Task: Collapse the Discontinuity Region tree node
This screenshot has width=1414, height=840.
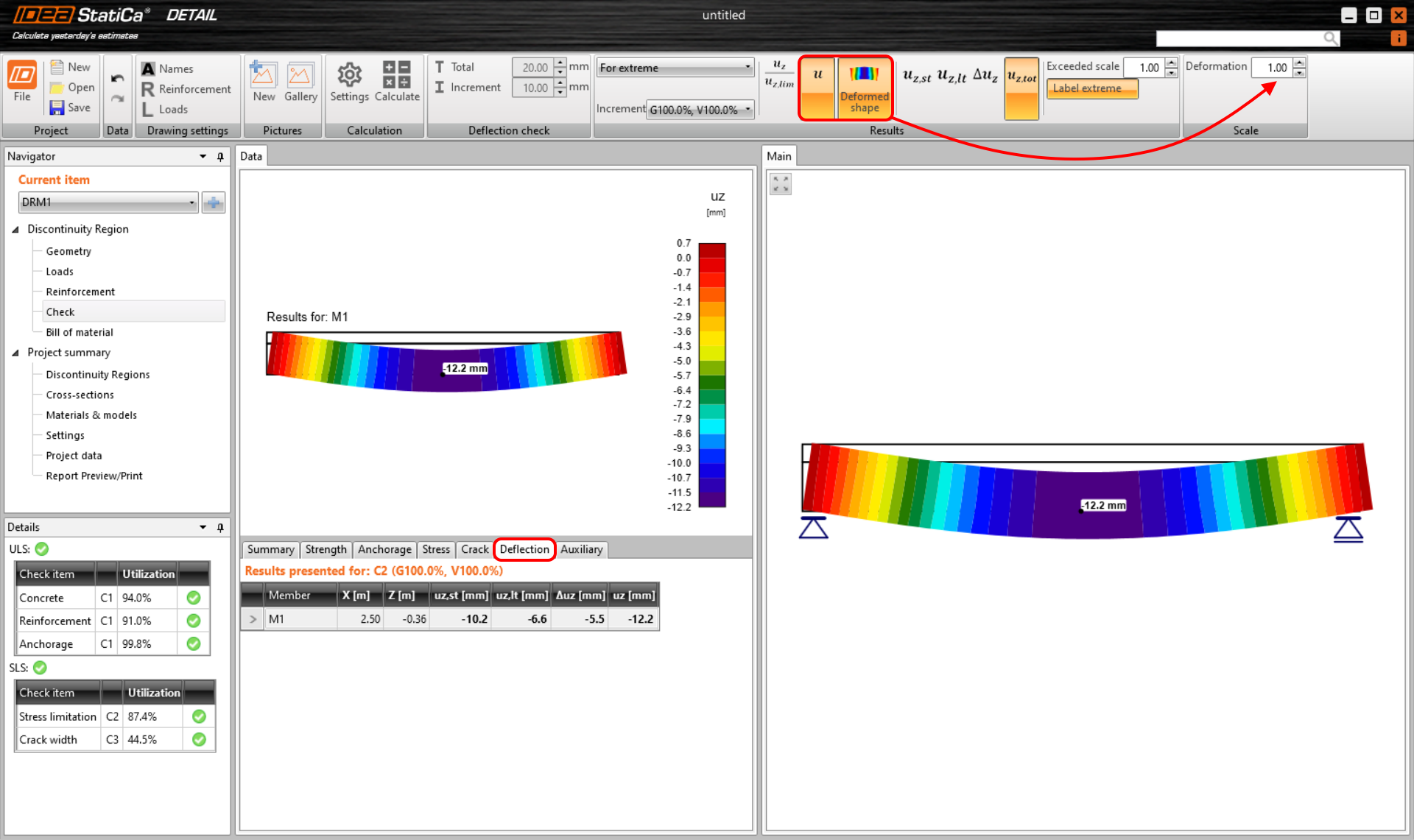Action: click(15, 229)
